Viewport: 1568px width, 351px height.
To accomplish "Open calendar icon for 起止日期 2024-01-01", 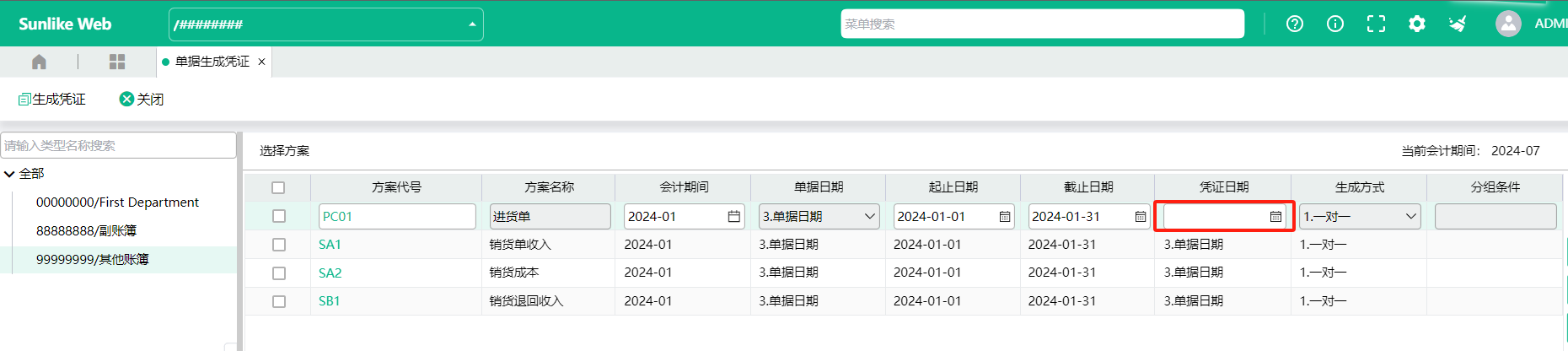I will [x=1005, y=217].
